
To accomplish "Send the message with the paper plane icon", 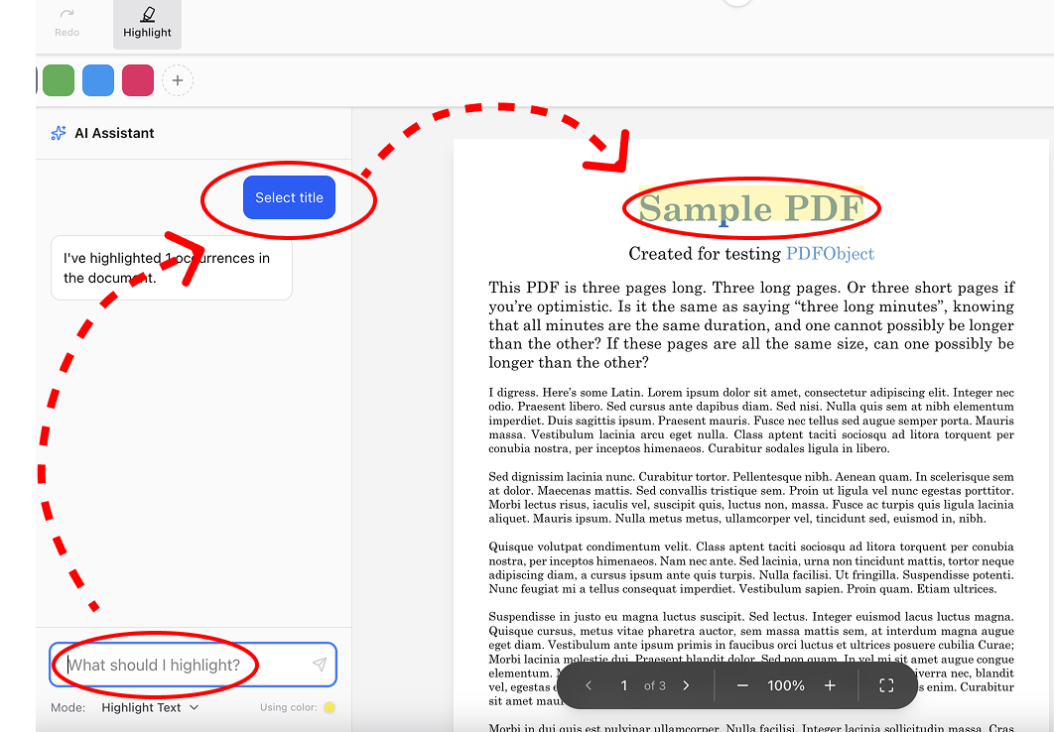I will pos(319,664).
